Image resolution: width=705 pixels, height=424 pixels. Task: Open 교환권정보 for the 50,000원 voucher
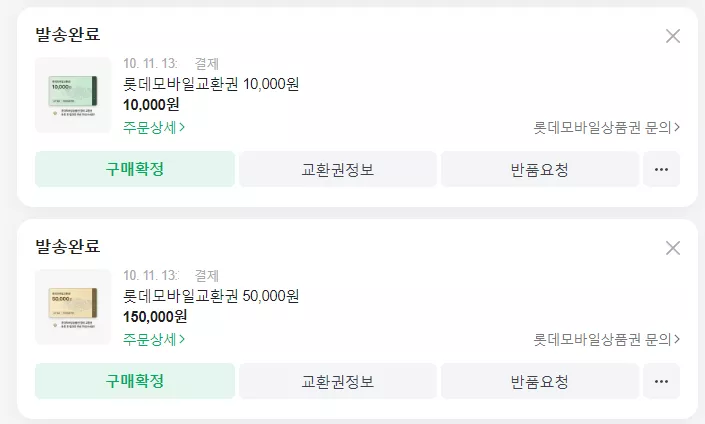click(338, 381)
